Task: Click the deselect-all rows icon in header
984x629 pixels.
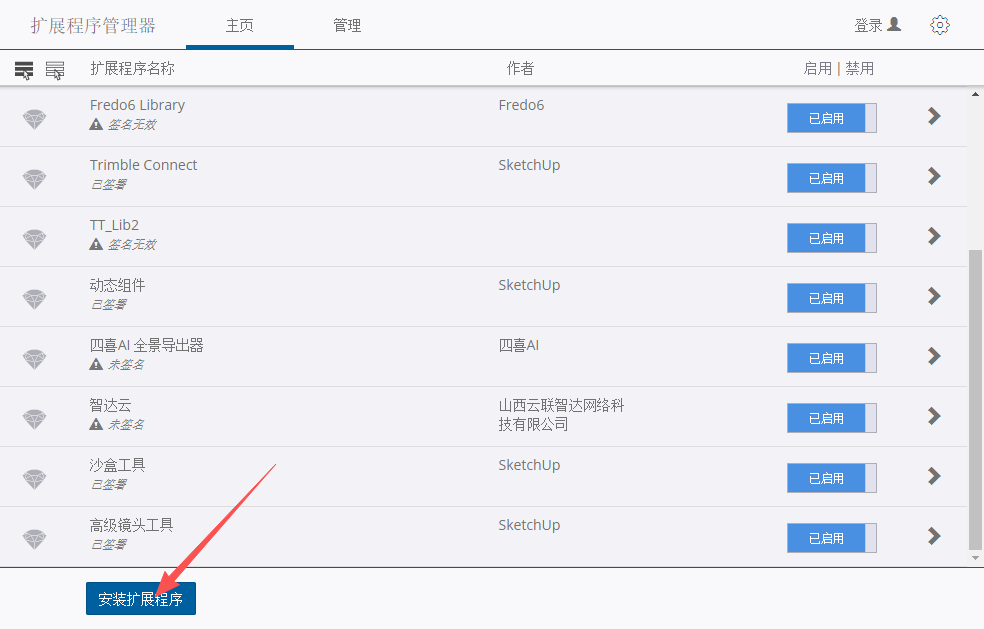Action: point(55,70)
